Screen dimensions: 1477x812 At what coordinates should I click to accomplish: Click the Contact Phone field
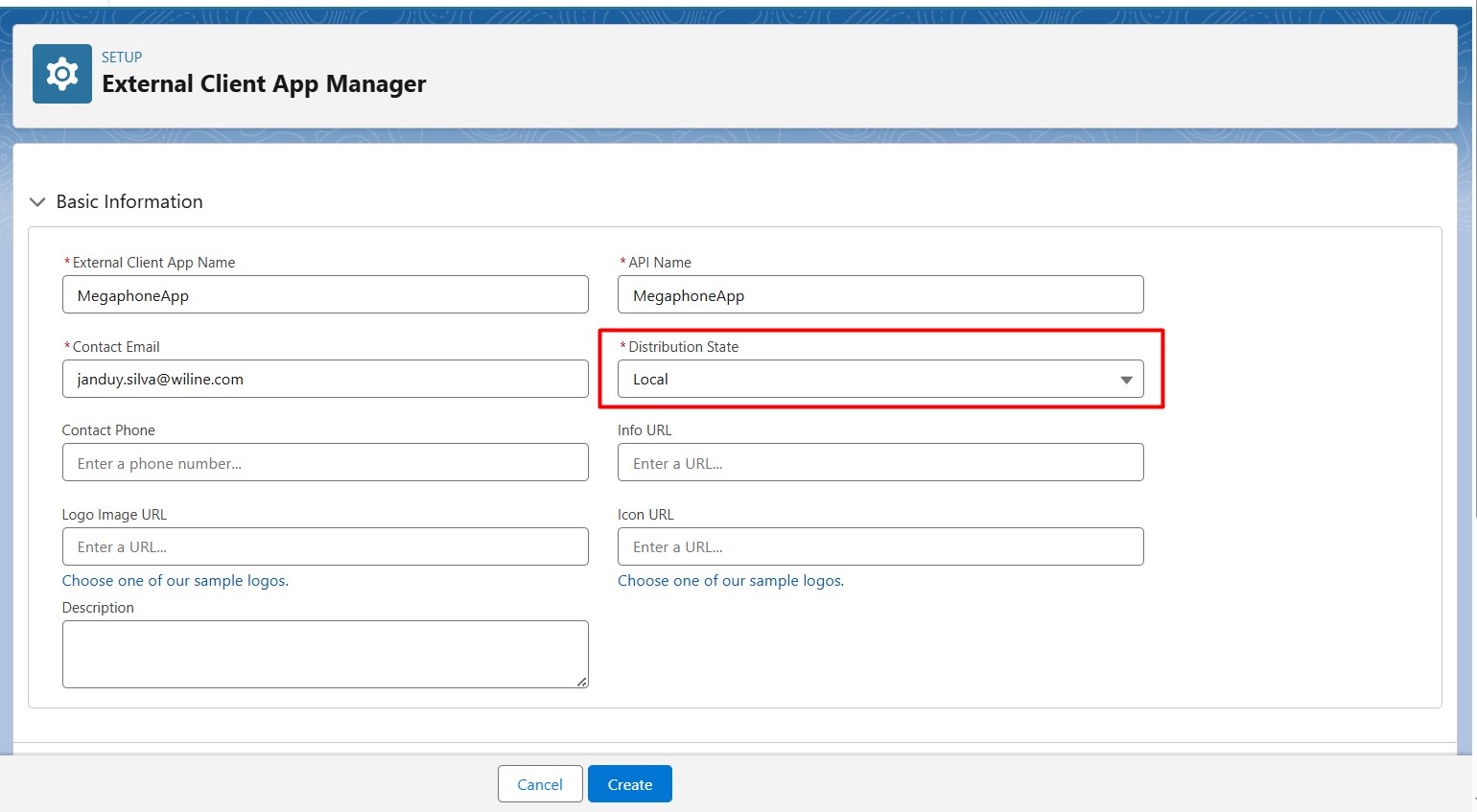[x=325, y=462]
